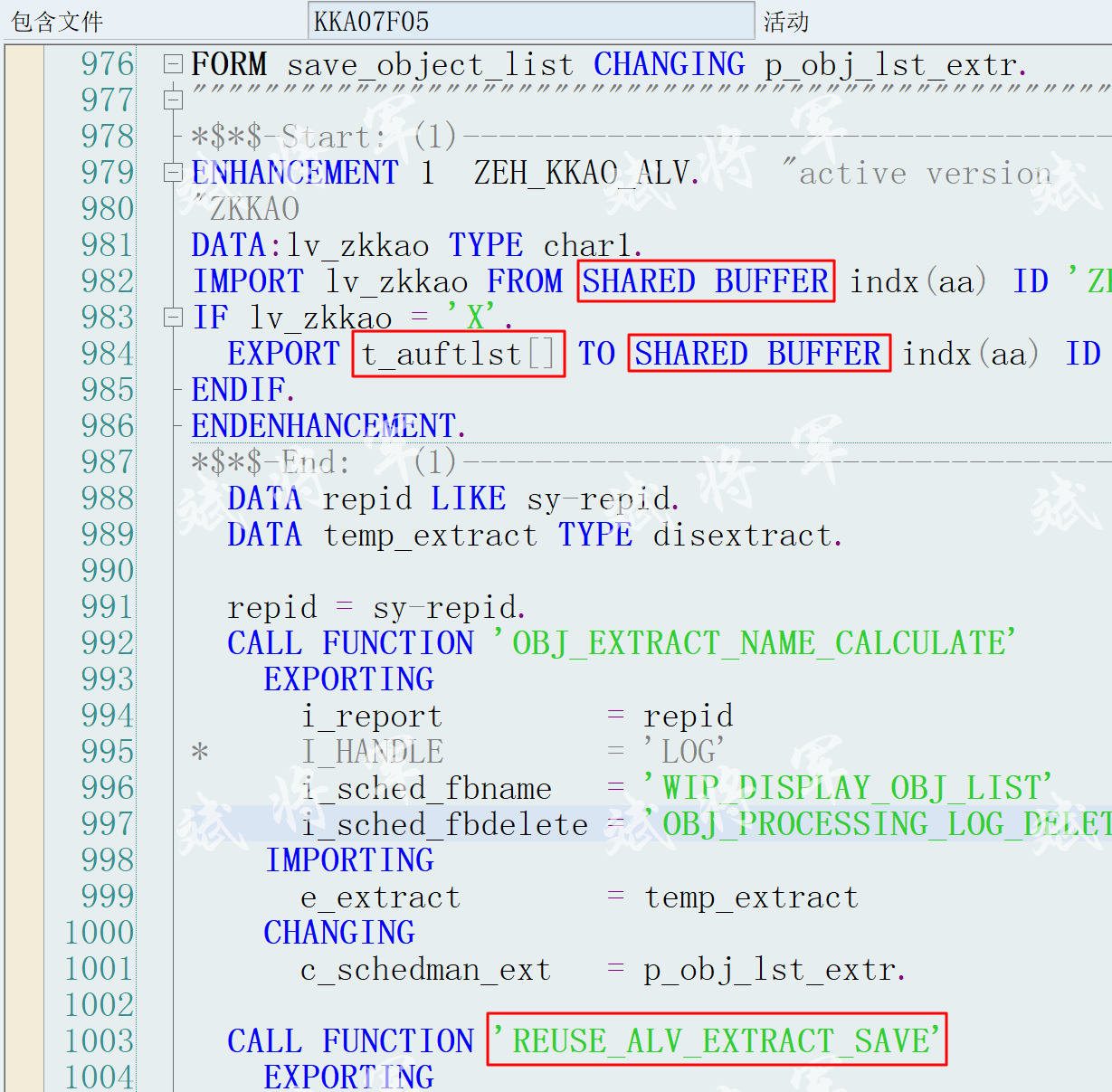This screenshot has height=1092, width=1112.
Task: Click the commented I_HANDLE line
Action: (457, 752)
